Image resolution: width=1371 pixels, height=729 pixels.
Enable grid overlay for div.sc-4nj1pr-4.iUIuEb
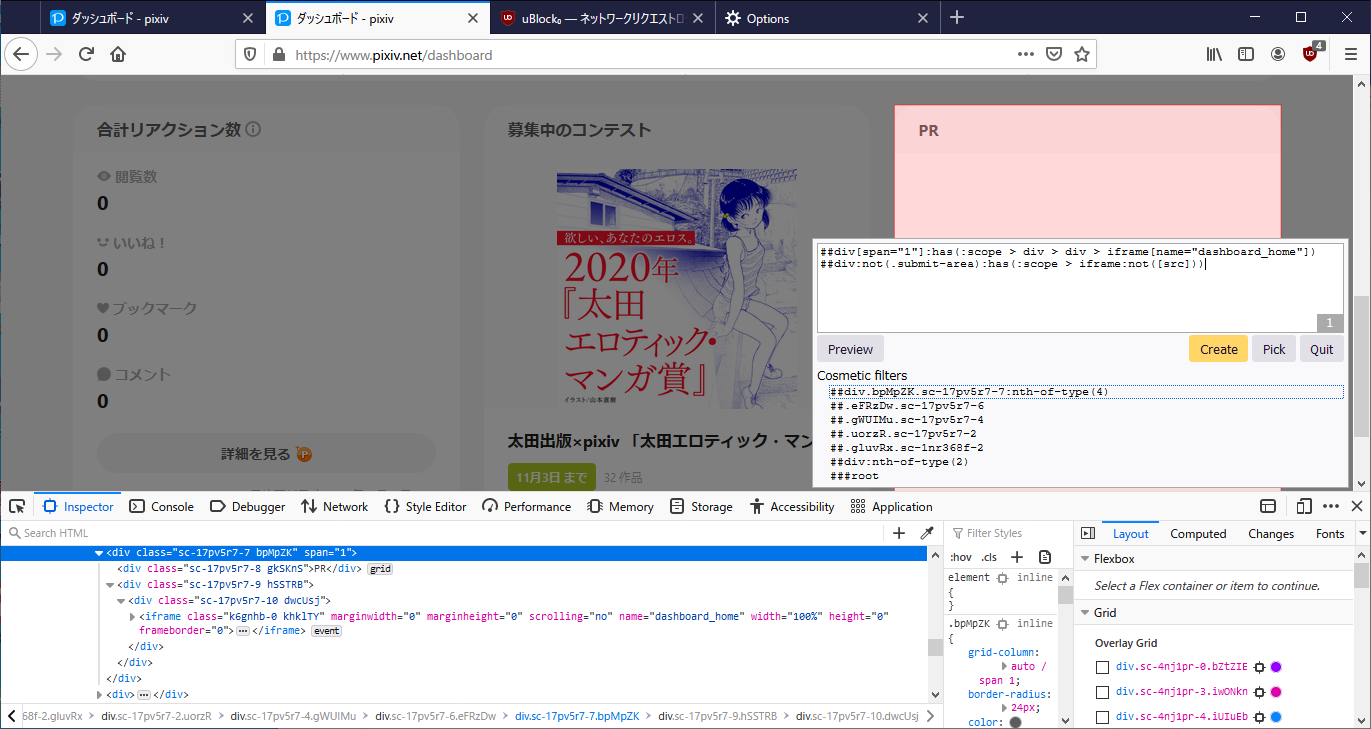[1102, 717]
